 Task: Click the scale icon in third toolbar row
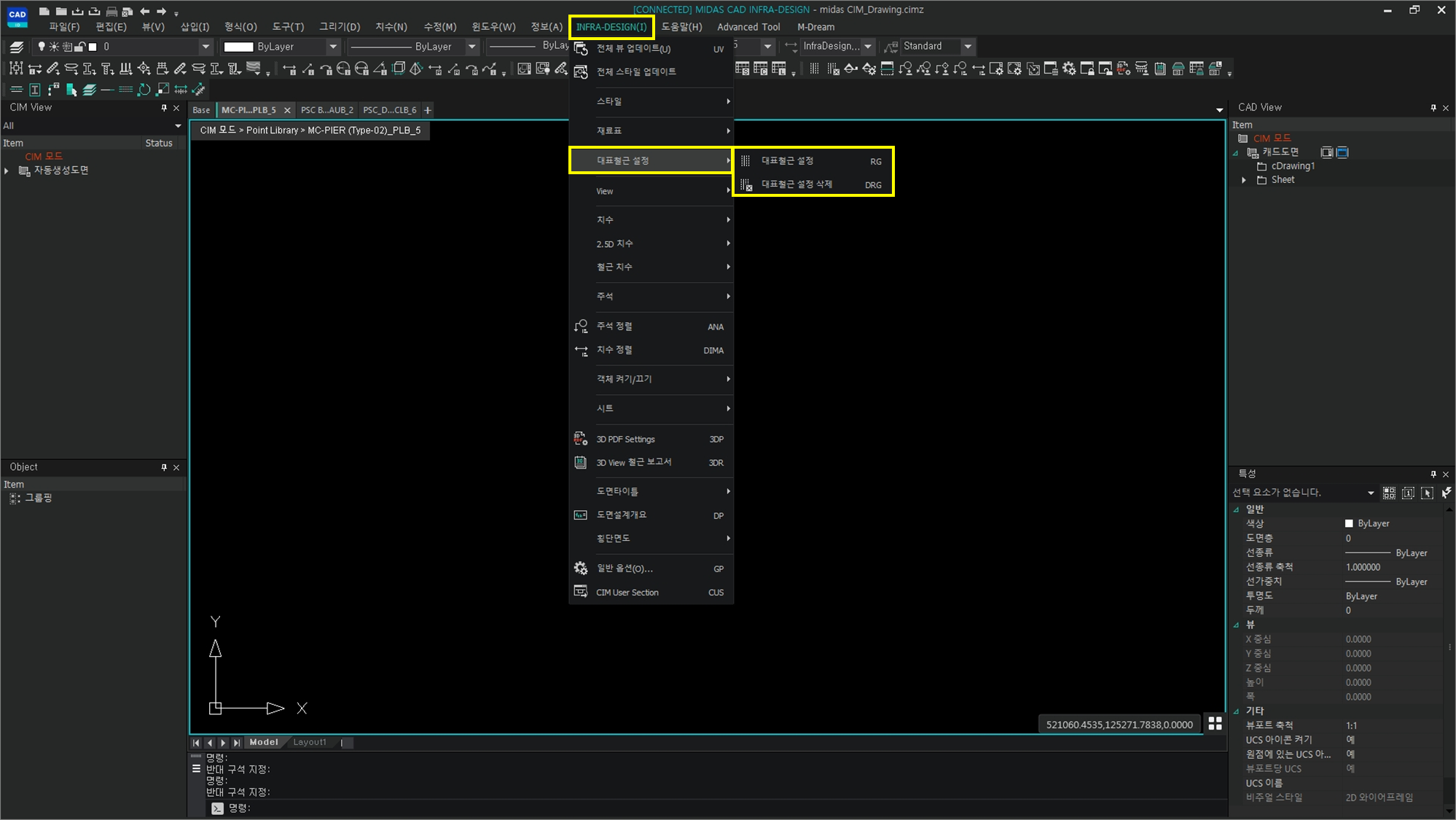[x=163, y=90]
